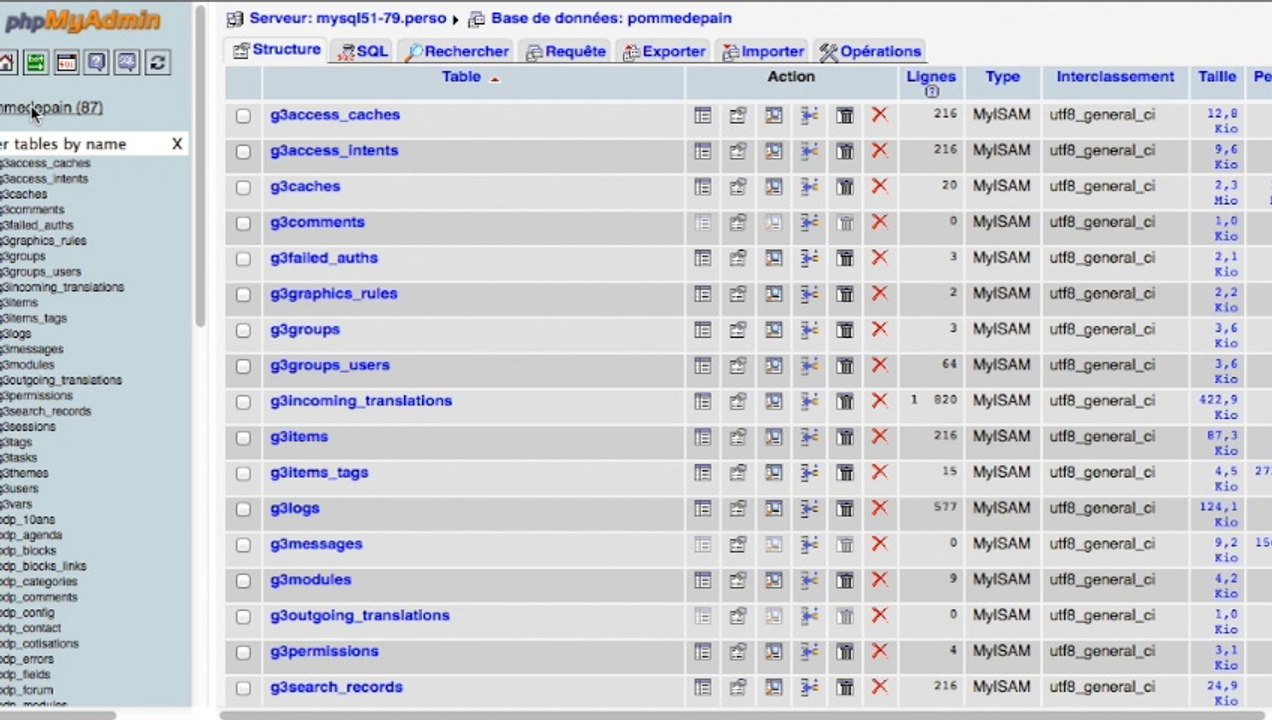This screenshot has height=720, width=1272.
Task: Clear the table filter with X button
Action: pos(177,144)
